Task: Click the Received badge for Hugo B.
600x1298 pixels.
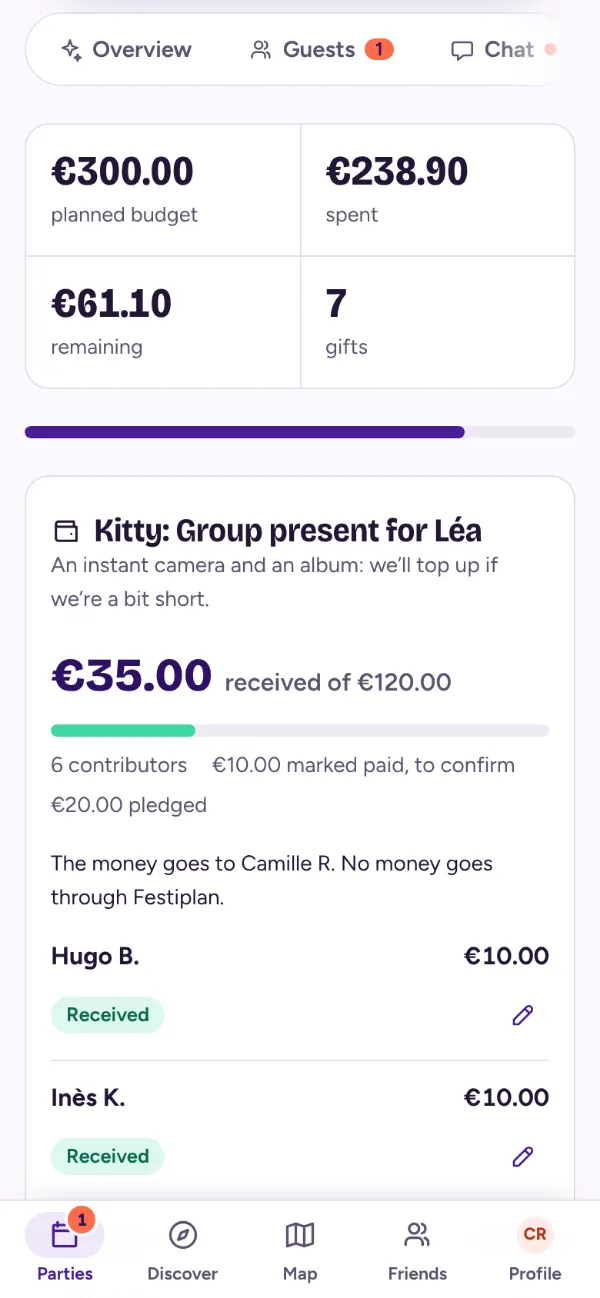Action: pyautogui.click(x=107, y=1015)
